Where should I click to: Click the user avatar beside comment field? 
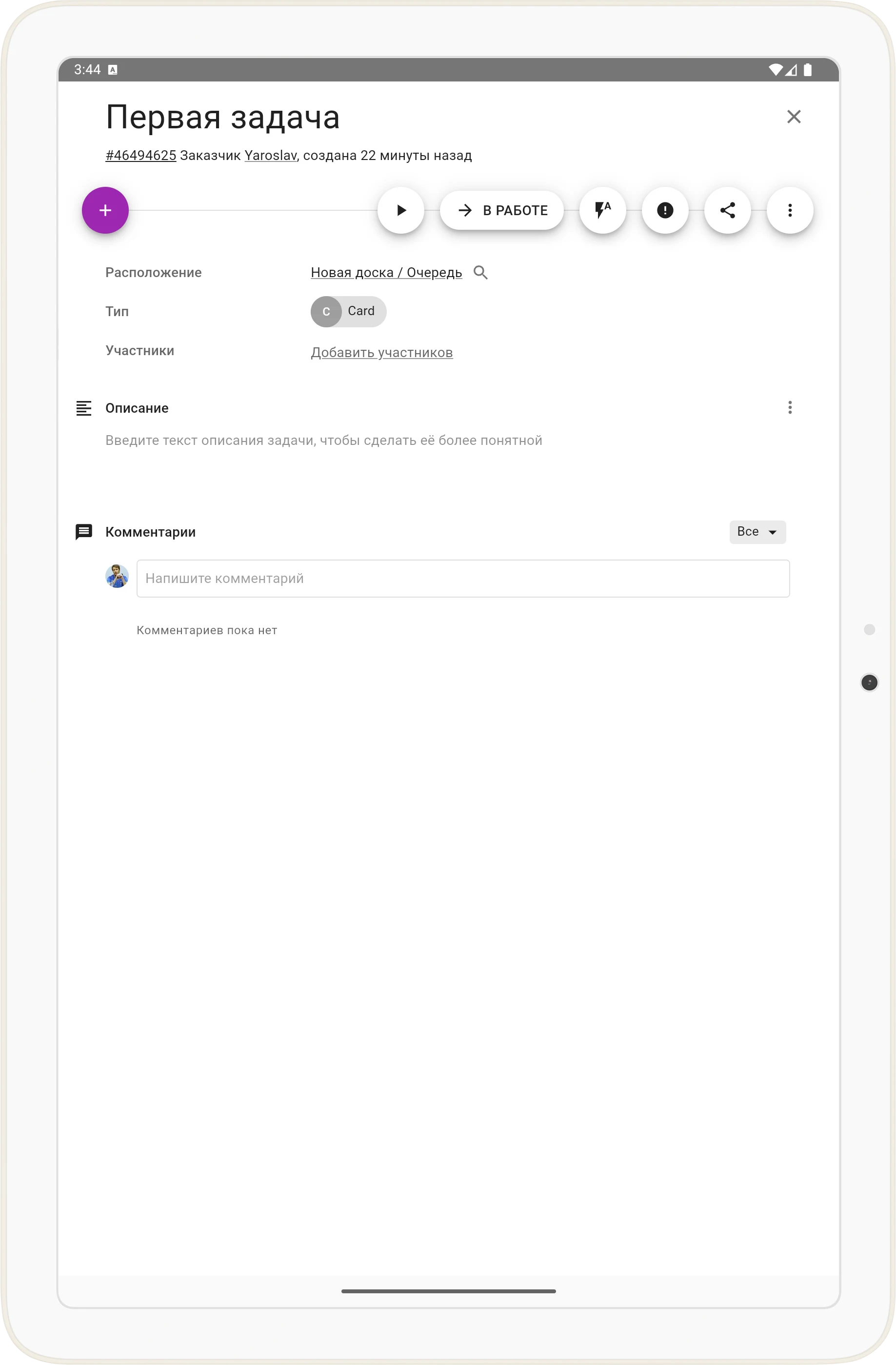click(117, 576)
